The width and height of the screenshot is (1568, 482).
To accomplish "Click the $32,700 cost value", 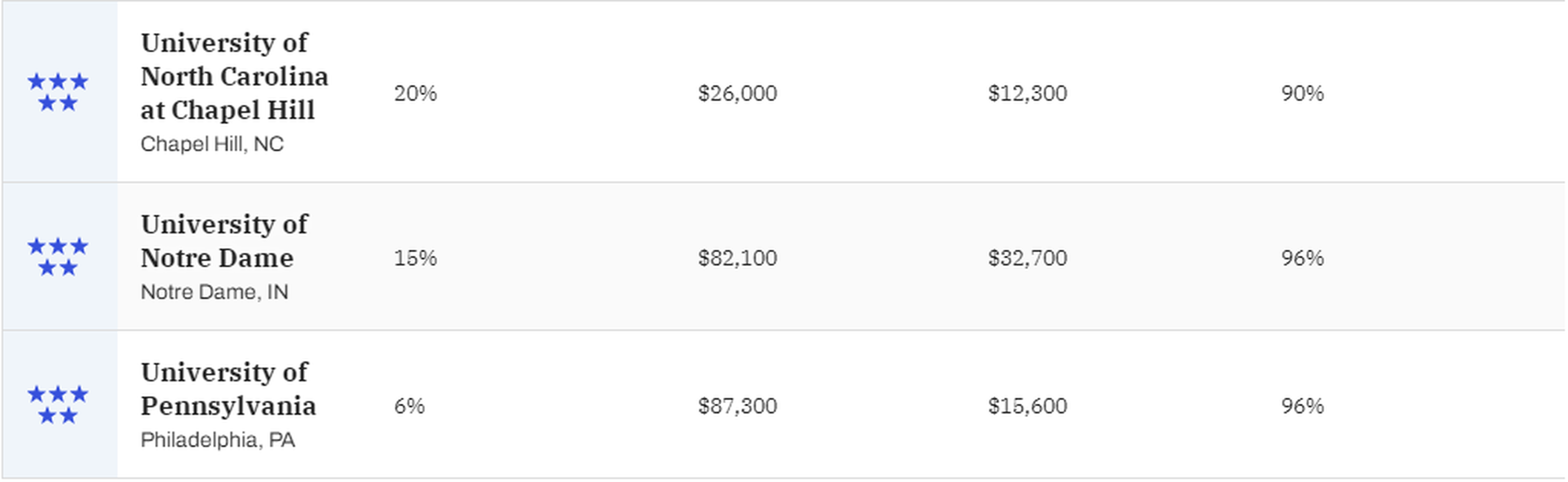I will click(1027, 258).
